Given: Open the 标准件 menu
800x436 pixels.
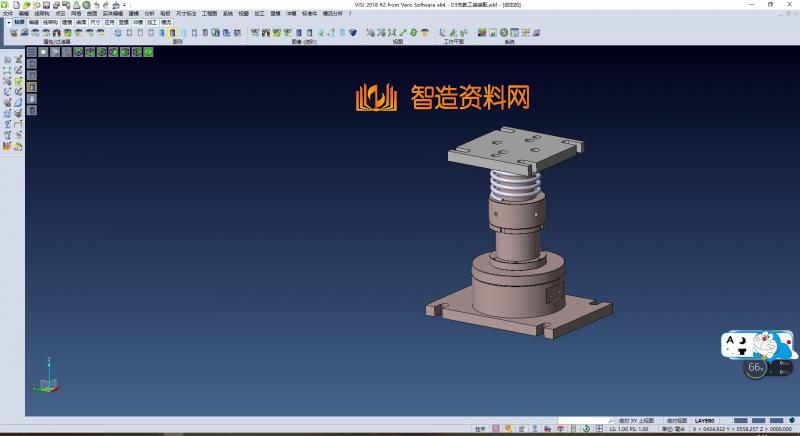Looking at the screenshot, I should pyautogui.click(x=309, y=14).
